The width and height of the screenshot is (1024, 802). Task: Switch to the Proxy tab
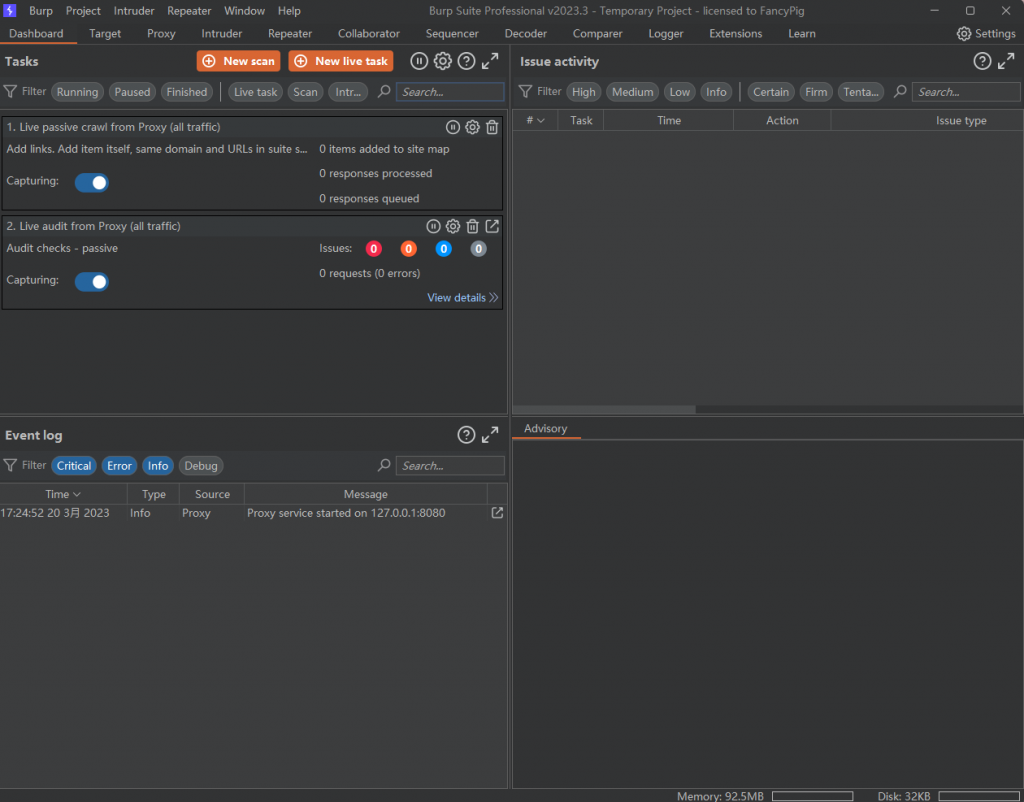(x=161, y=33)
